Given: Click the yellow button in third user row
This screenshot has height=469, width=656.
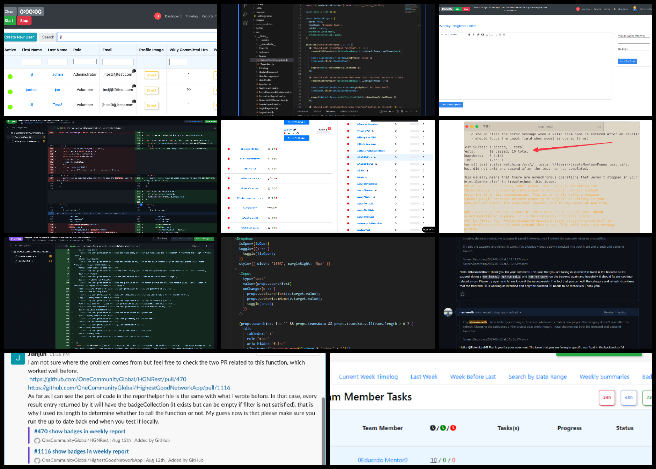Looking at the screenshot, I should click(151, 105).
